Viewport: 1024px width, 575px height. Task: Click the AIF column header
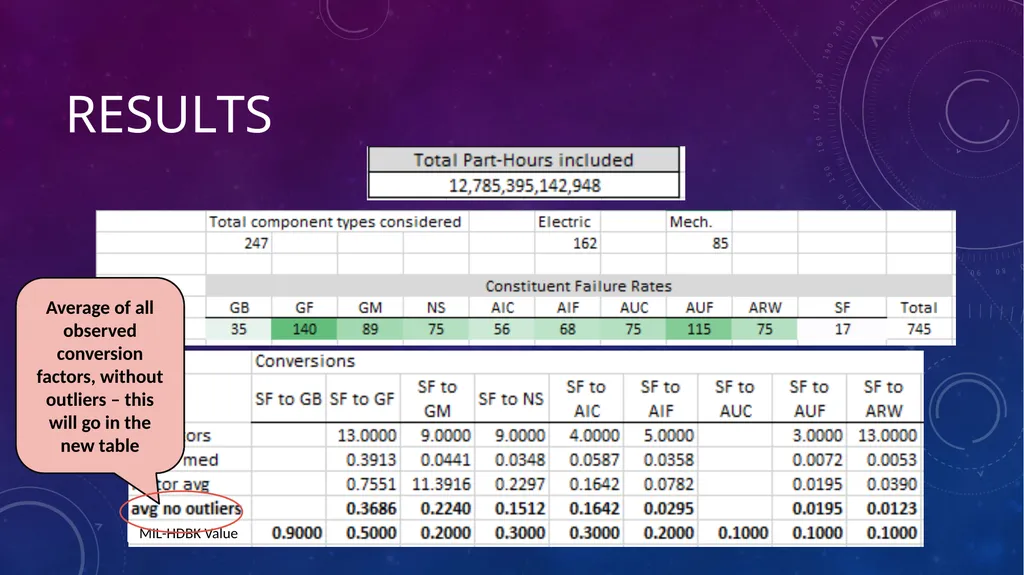coord(568,308)
